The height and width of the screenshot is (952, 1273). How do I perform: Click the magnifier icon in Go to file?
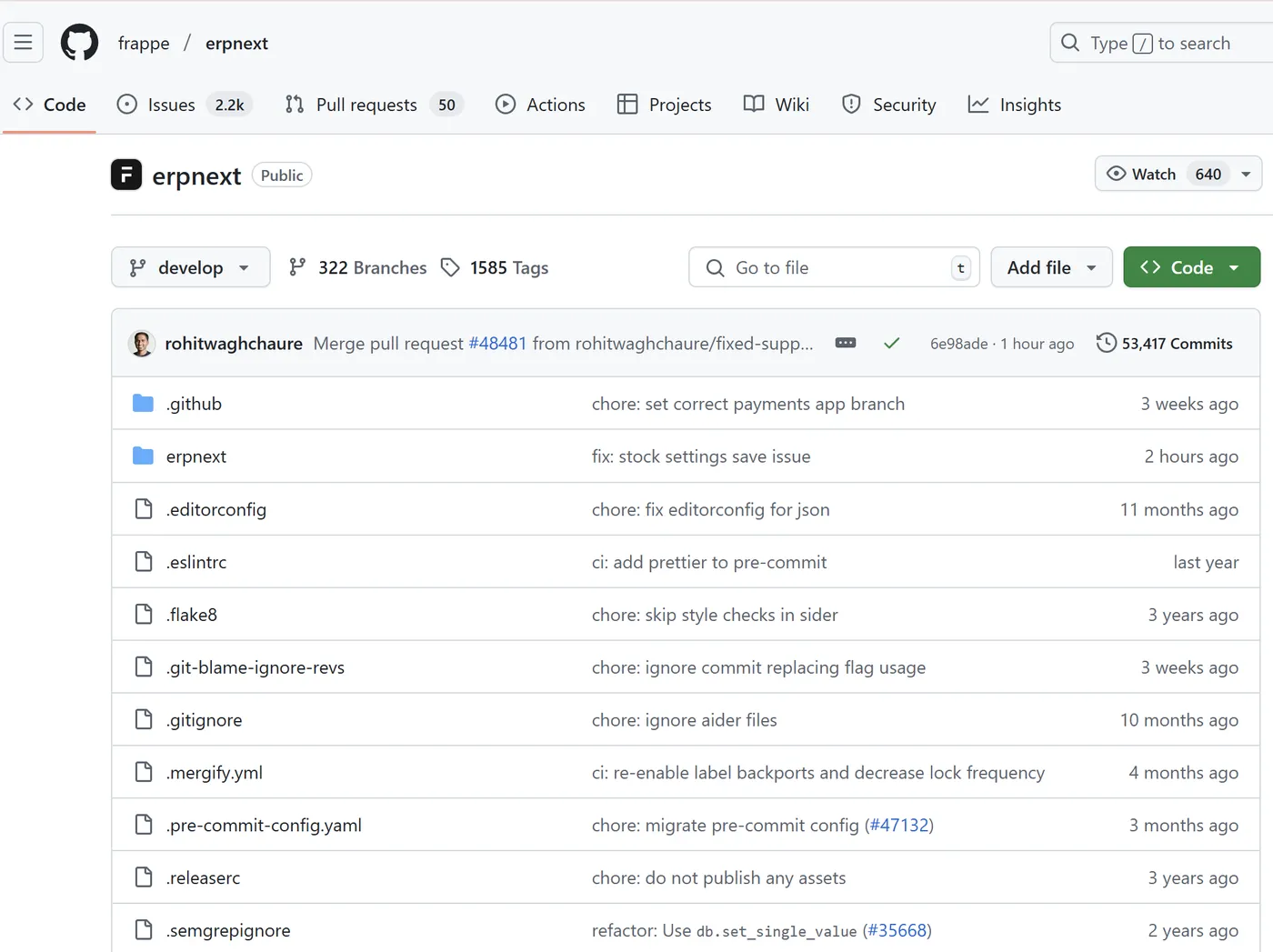pyautogui.click(x=716, y=267)
